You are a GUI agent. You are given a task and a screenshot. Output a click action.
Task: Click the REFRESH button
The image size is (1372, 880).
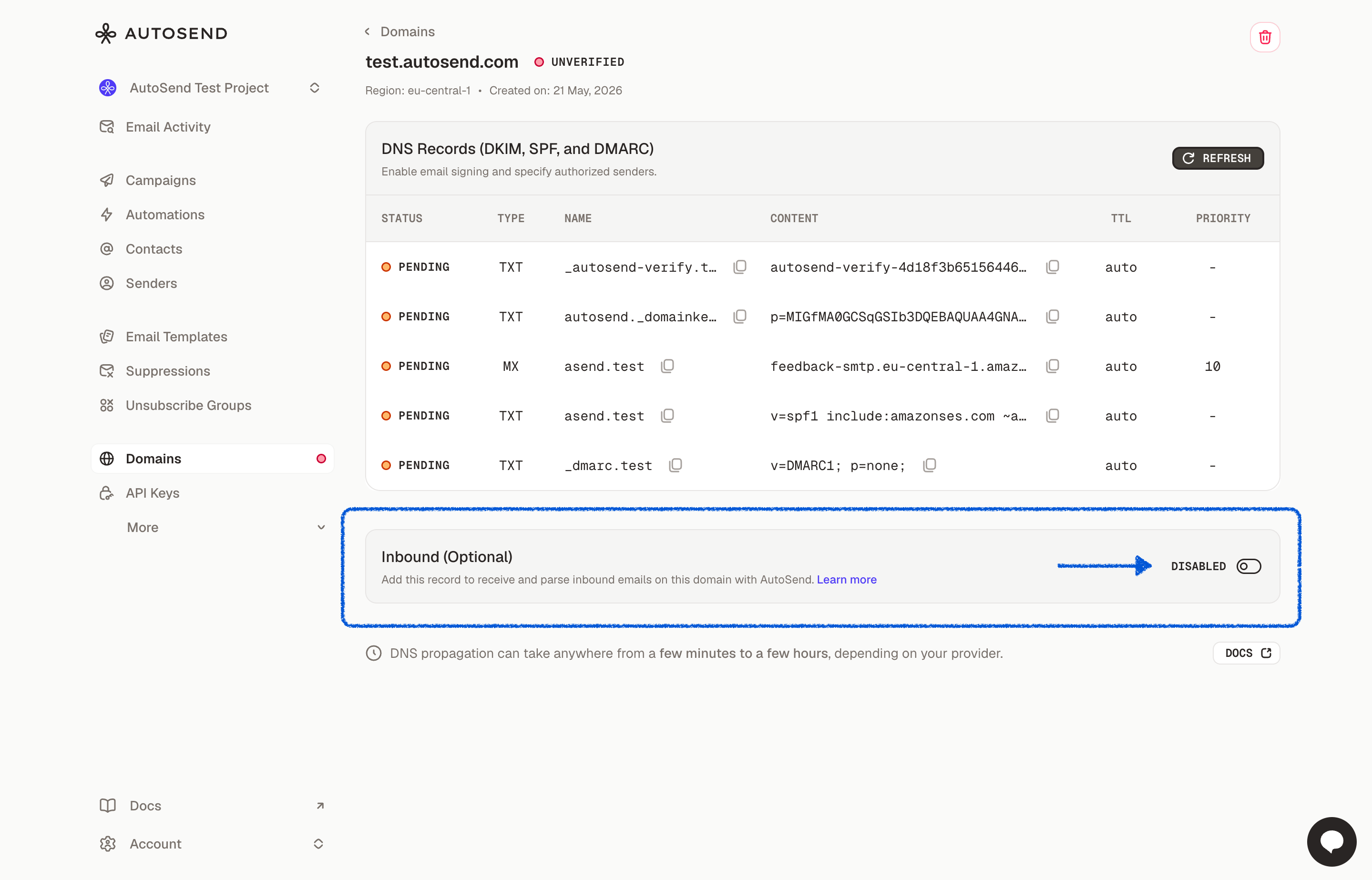tap(1218, 158)
